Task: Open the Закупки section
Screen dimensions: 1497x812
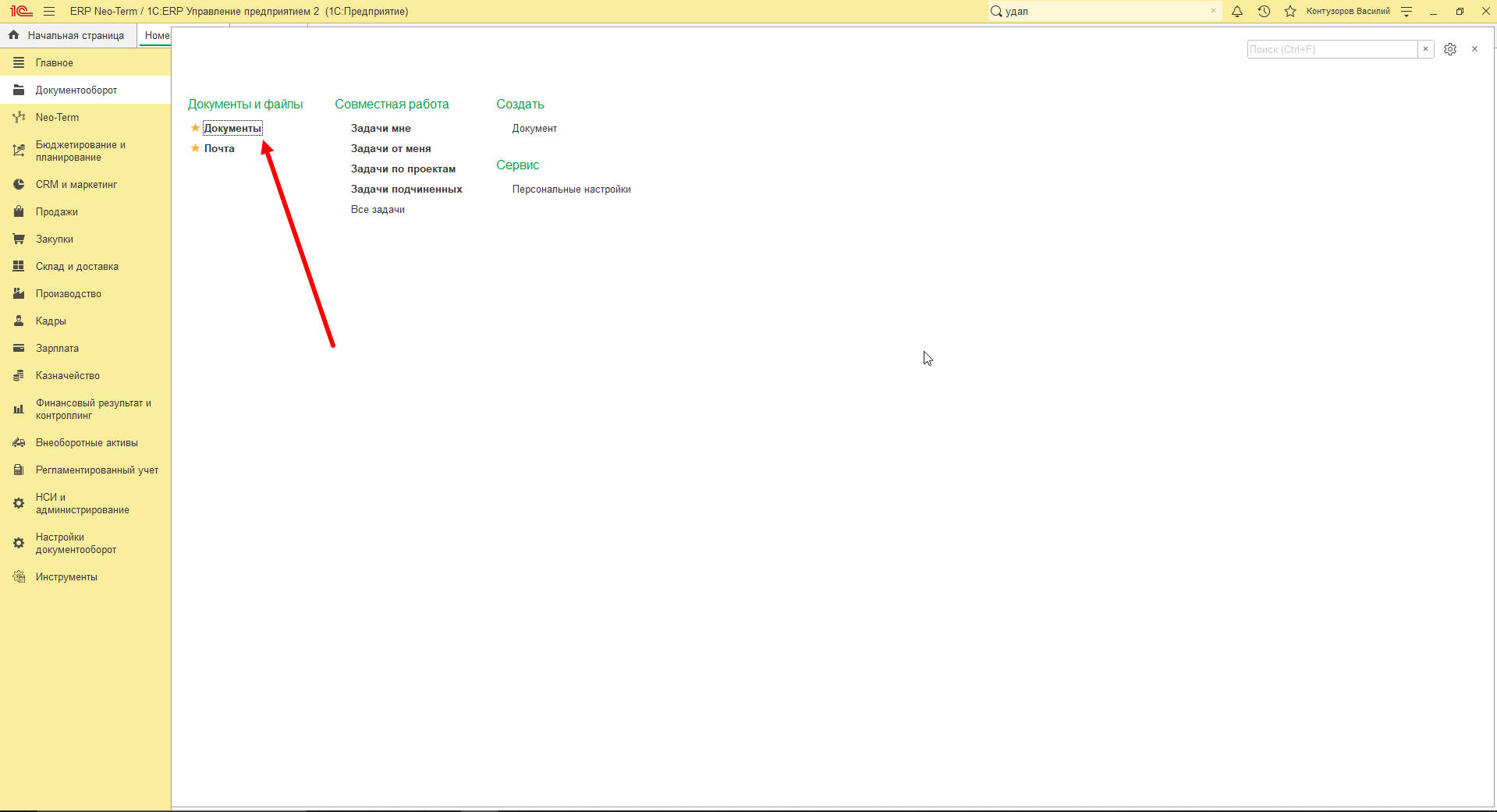Action: [85, 239]
